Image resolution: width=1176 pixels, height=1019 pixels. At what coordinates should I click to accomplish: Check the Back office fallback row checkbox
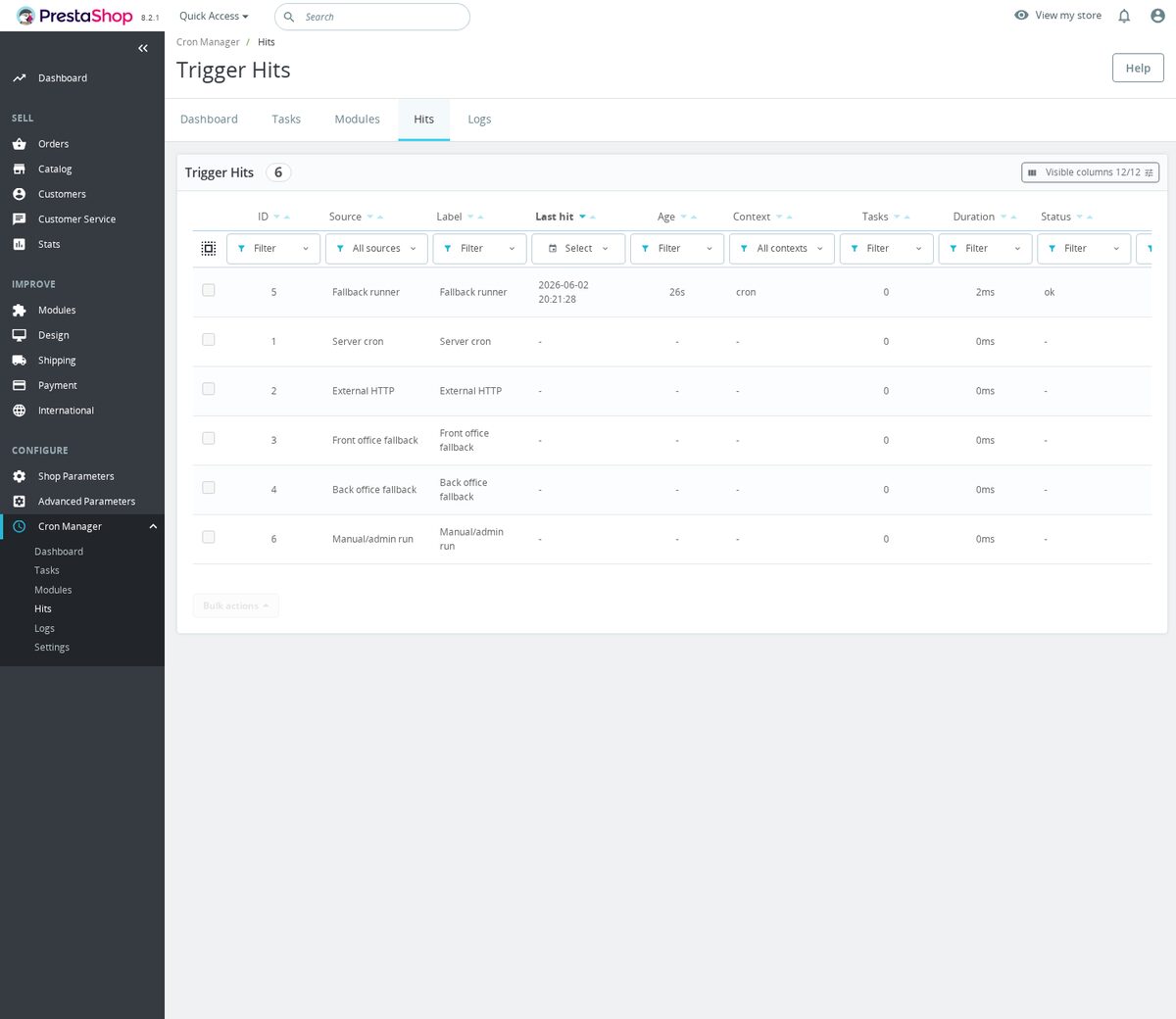(x=208, y=487)
